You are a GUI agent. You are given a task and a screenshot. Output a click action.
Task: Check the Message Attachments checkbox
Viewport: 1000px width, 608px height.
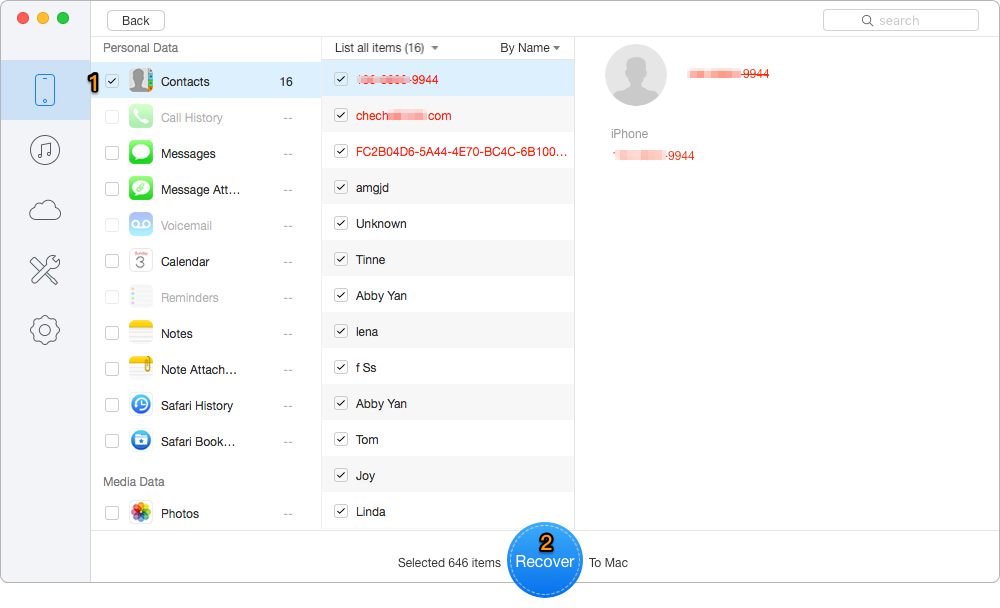click(x=112, y=189)
